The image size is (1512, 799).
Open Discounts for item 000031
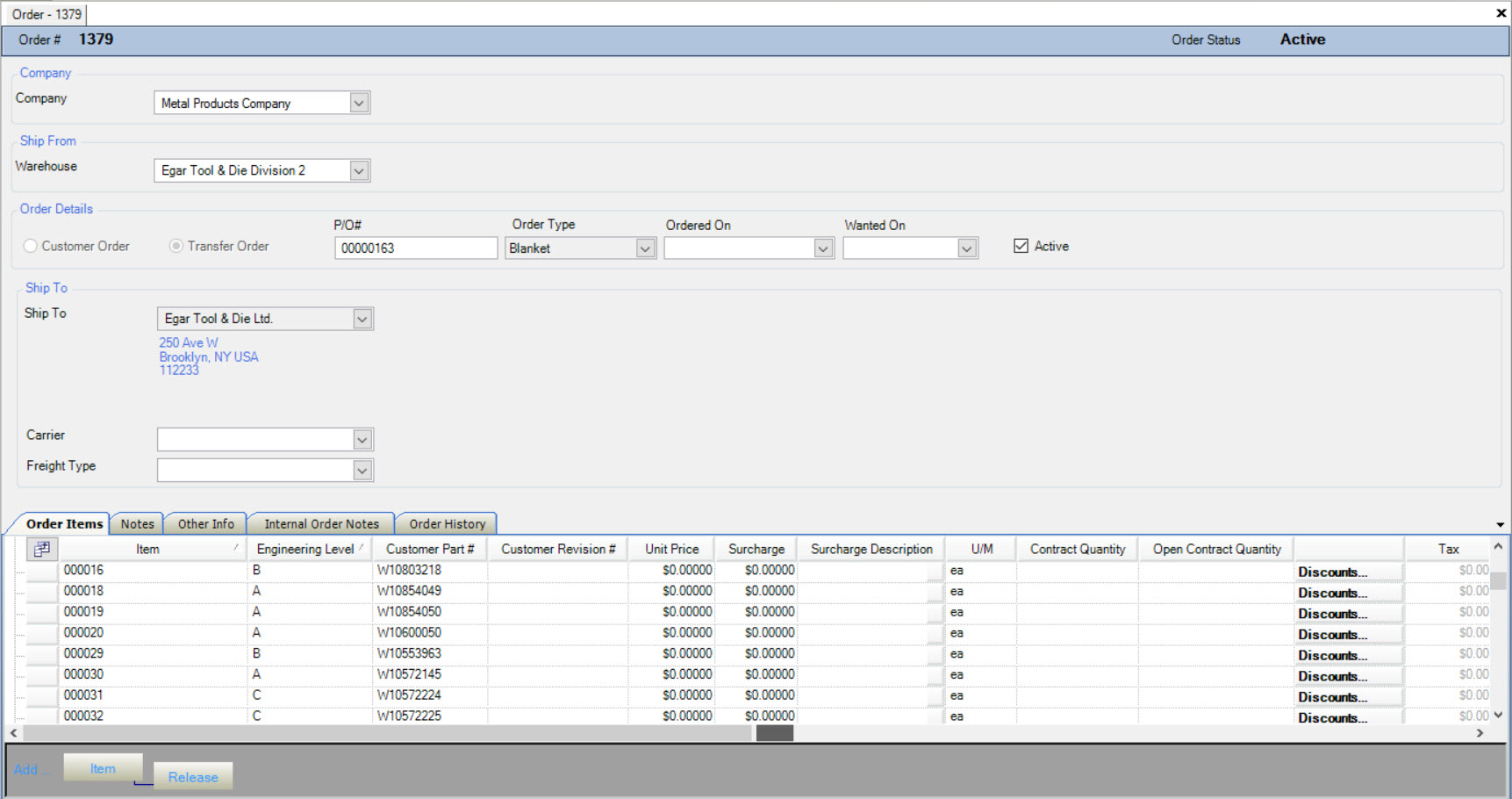[1349, 697]
